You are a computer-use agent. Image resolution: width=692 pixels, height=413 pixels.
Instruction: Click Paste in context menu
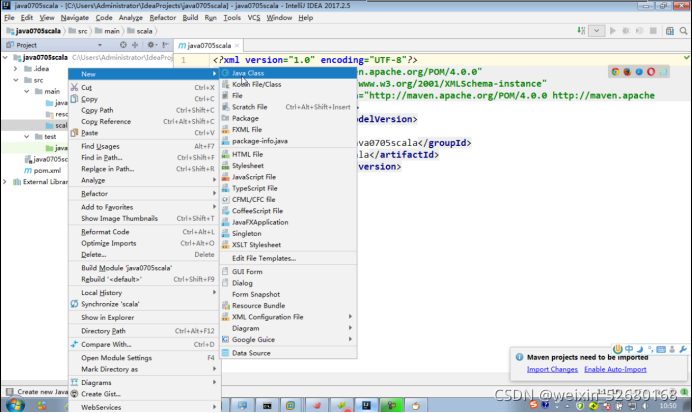tap(144, 133)
